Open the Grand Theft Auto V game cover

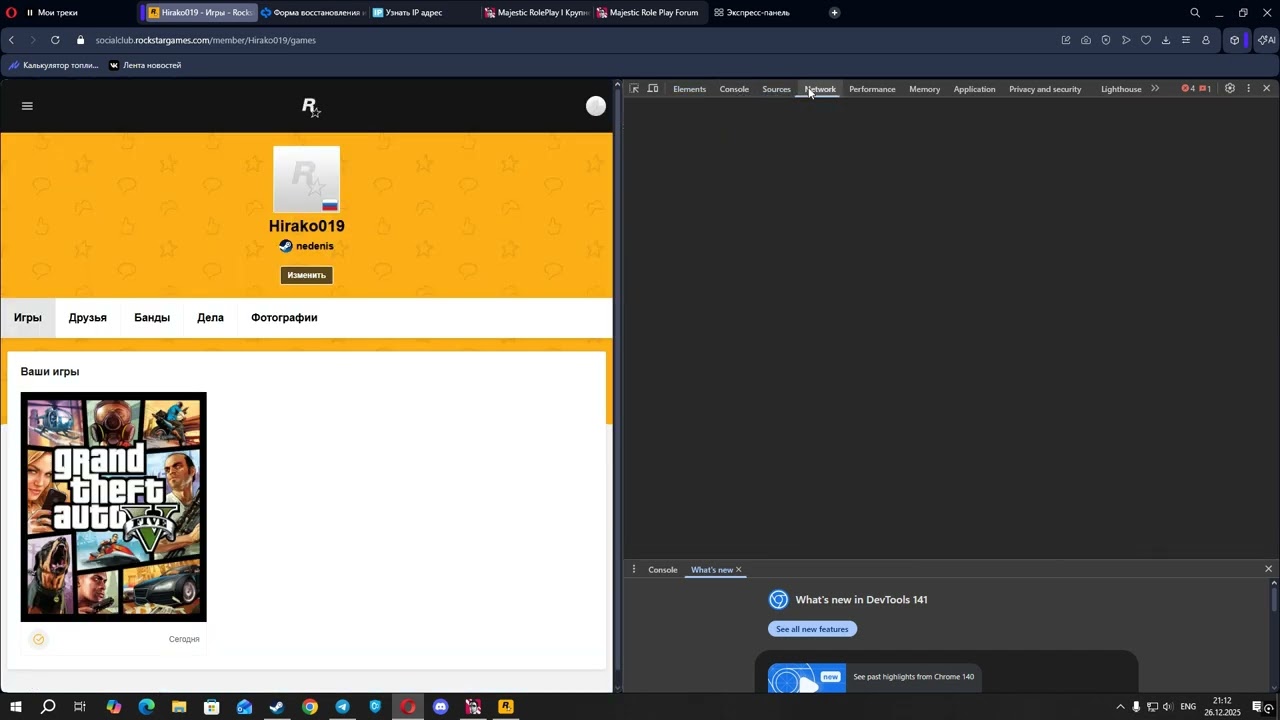(114, 507)
